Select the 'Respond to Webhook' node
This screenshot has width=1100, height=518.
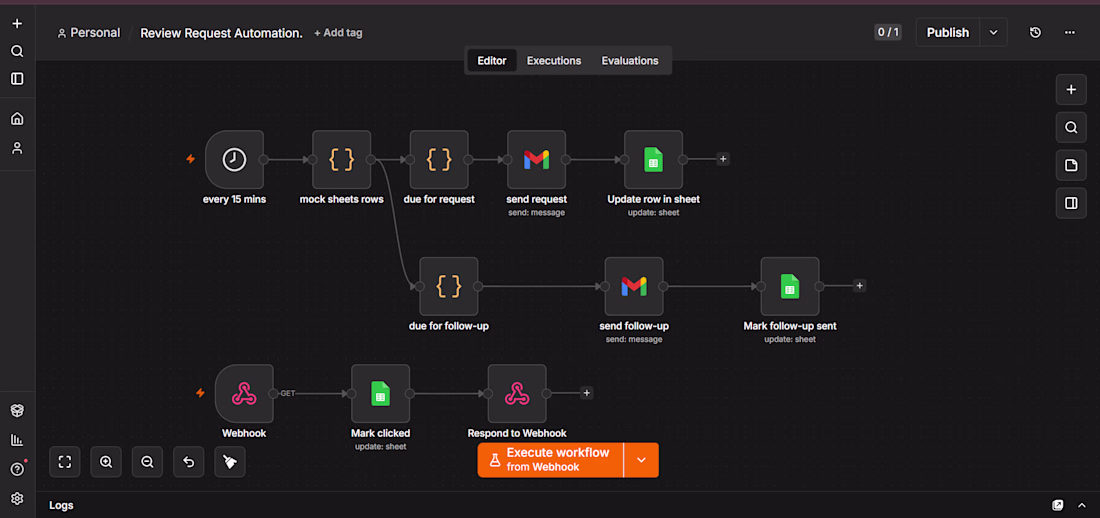tap(517, 394)
